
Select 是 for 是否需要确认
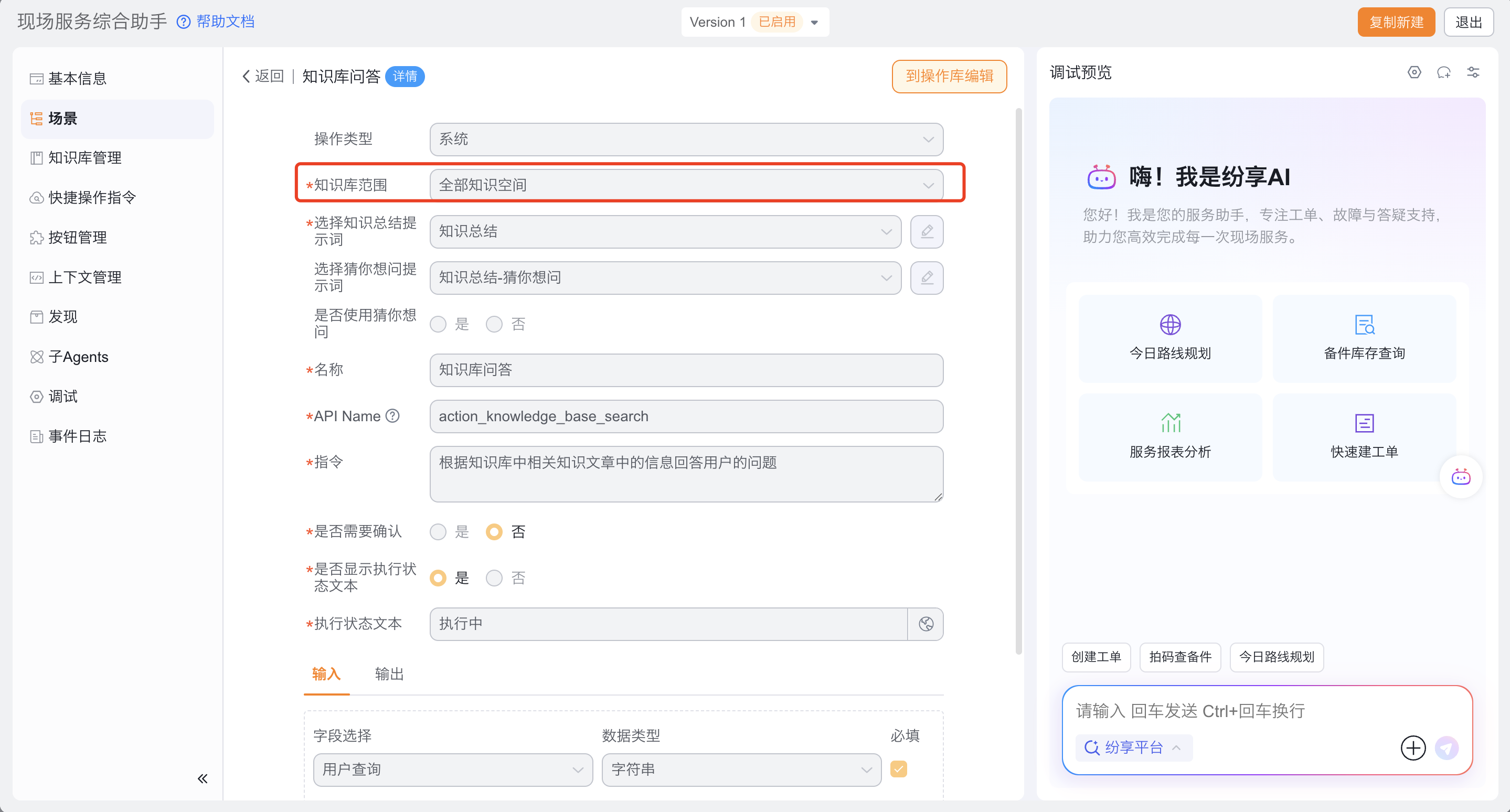coord(438,532)
